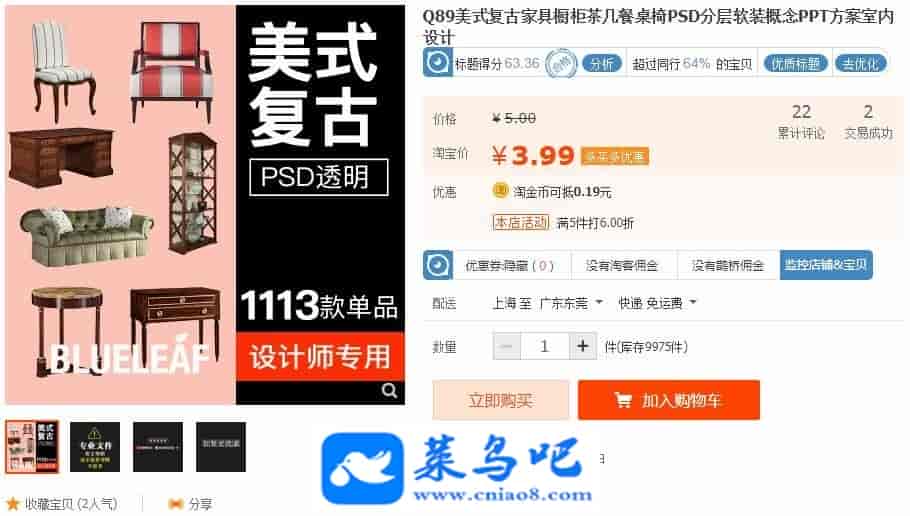This screenshot has height=516, width=910.
Task: Select the 没有淘客佣金 tab
Action: (622, 265)
